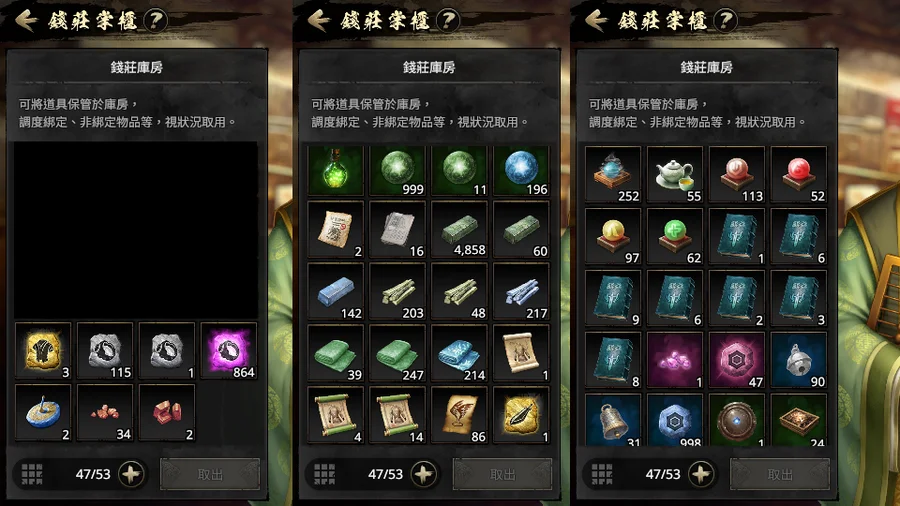Screen dimensions: 900x506
Task: Select the purple glowing ring with 864
Action: pos(228,351)
